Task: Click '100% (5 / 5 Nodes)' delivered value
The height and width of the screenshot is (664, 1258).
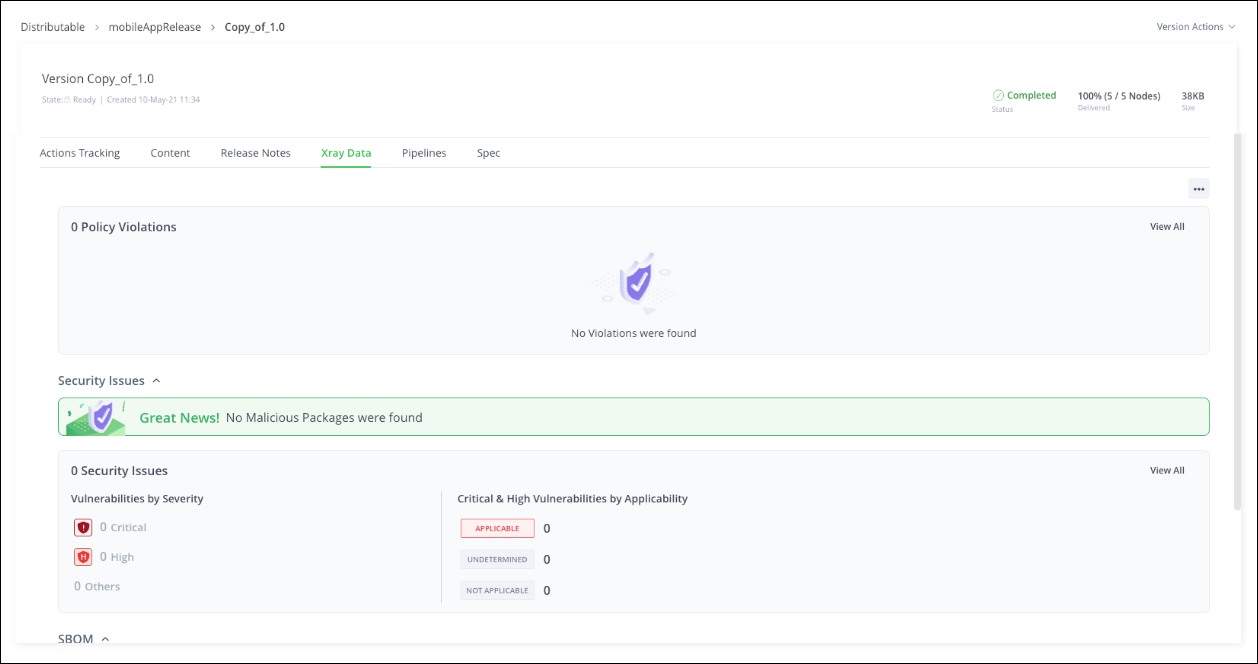Action: pyautogui.click(x=1119, y=96)
